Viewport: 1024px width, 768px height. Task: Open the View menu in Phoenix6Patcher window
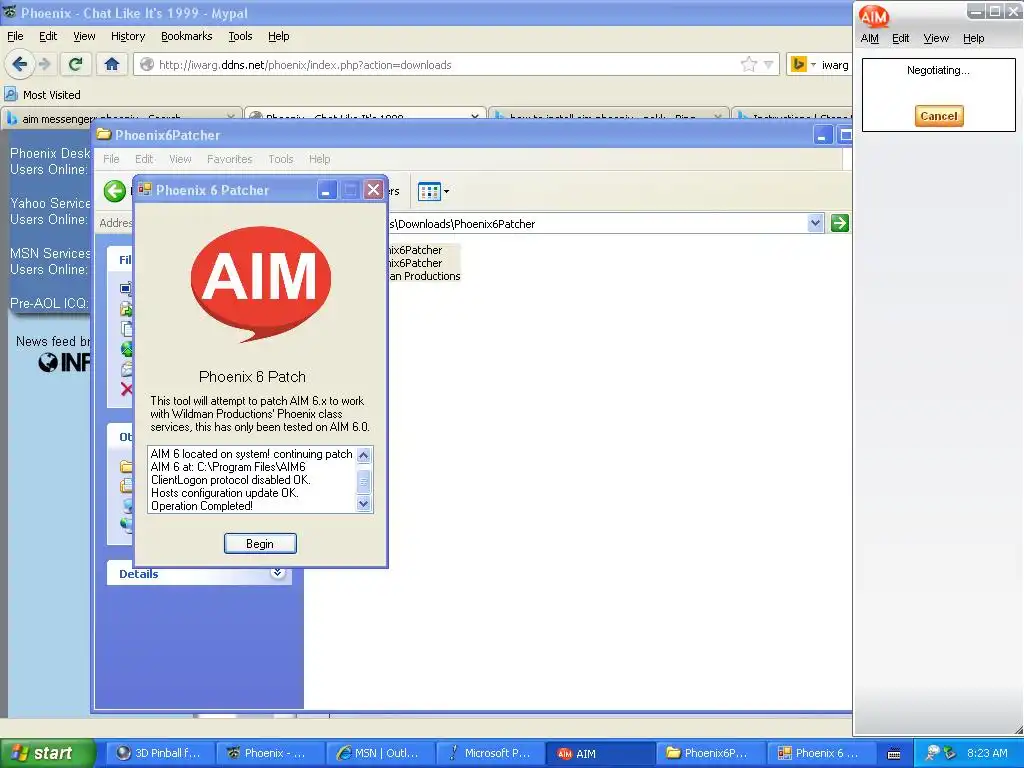(180, 159)
